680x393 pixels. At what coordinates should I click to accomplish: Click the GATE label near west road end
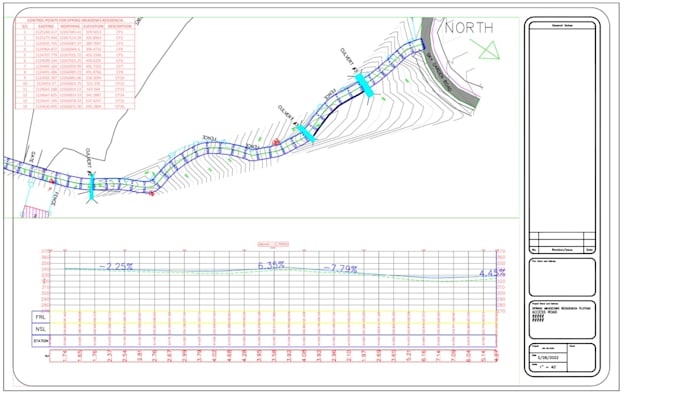point(33,157)
